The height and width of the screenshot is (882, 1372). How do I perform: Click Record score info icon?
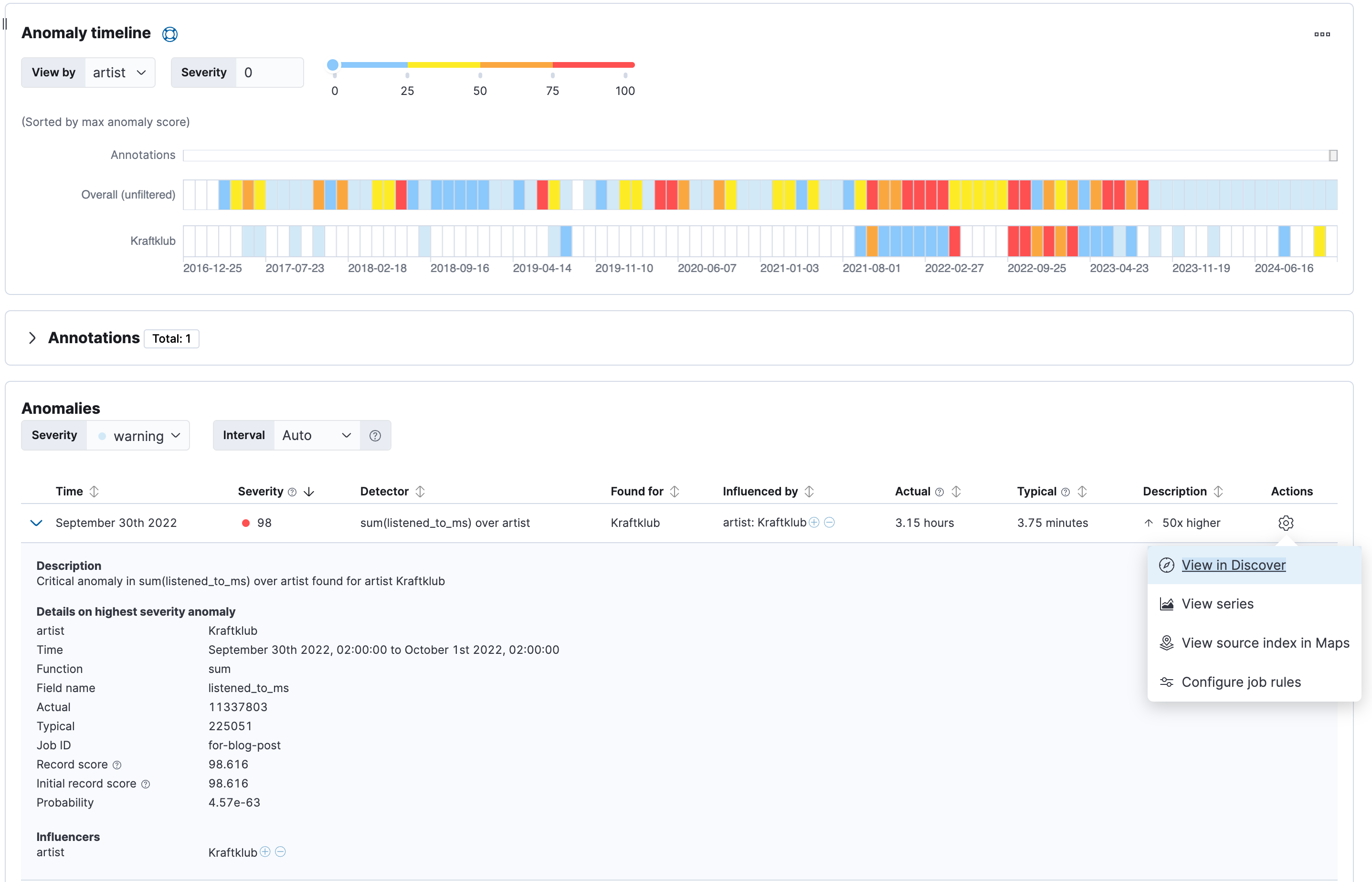pyautogui.click(x=117, y=765)
